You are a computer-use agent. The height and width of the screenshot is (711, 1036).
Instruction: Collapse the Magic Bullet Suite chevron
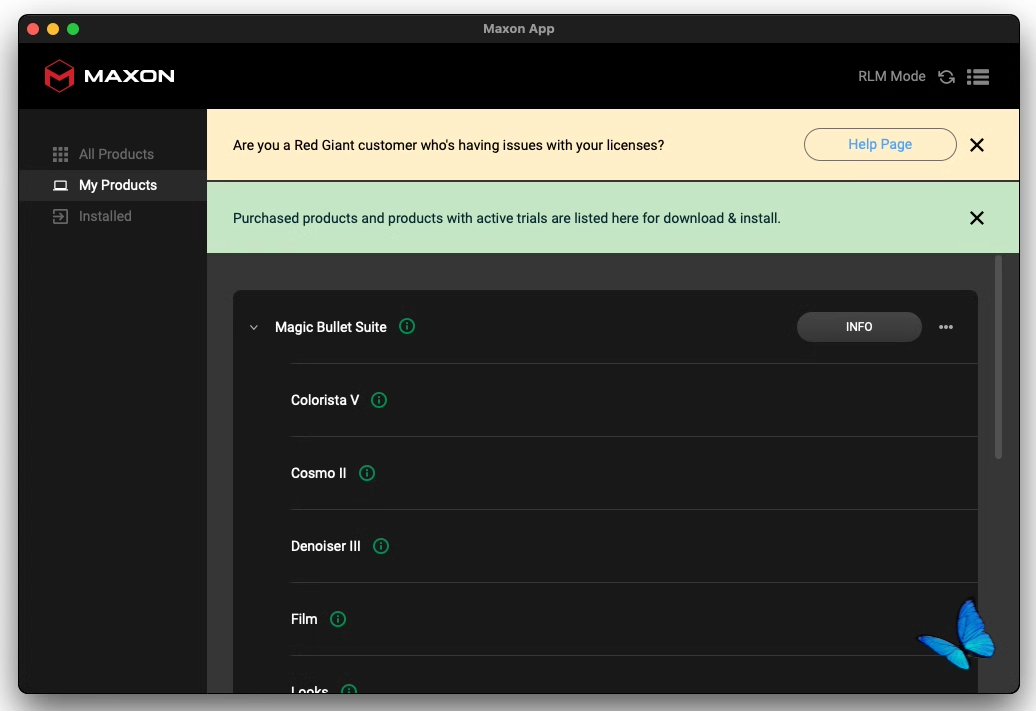pyautogui.click(x=254, y=327)
